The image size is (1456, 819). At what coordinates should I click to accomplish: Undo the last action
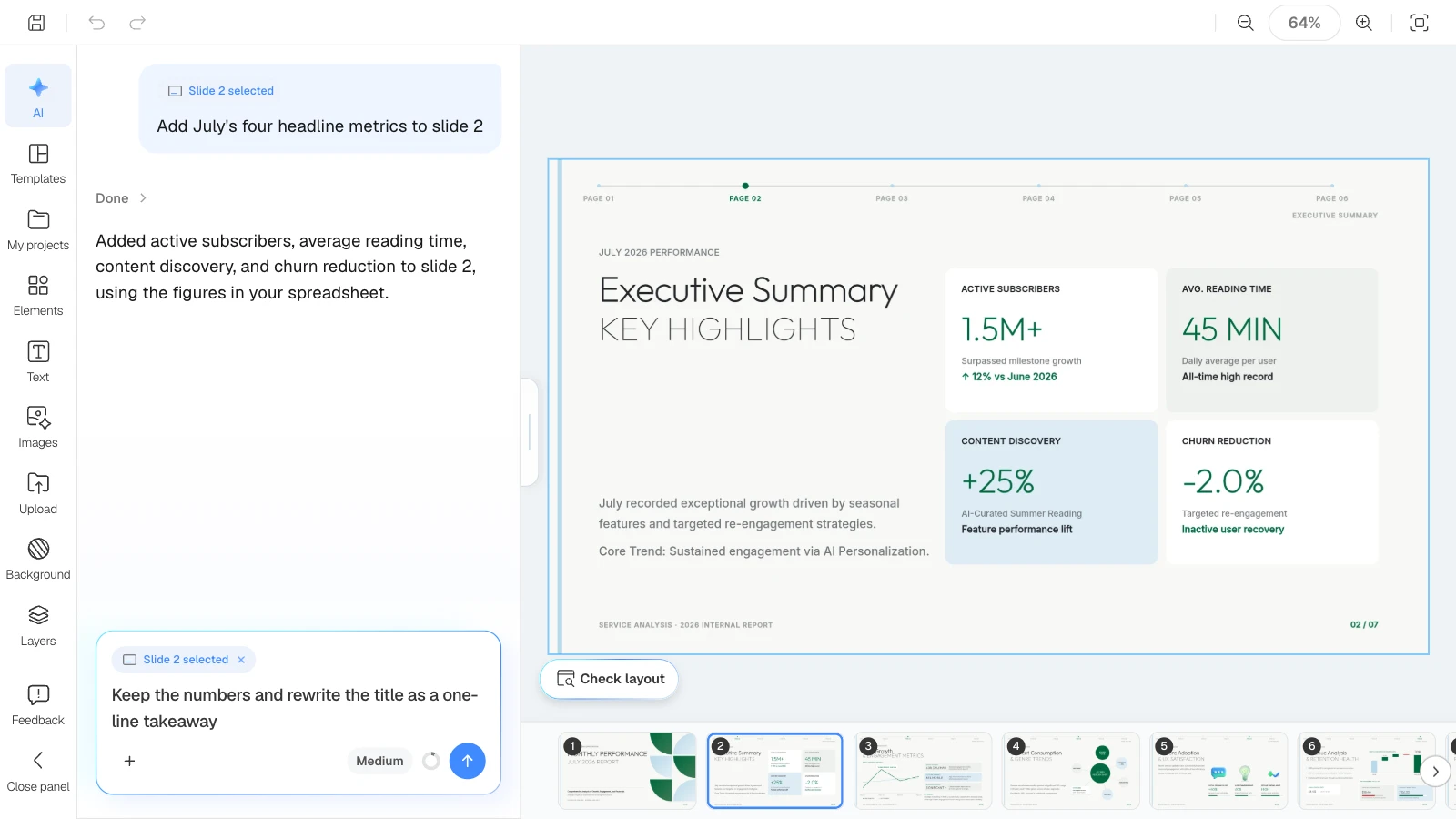96,23
